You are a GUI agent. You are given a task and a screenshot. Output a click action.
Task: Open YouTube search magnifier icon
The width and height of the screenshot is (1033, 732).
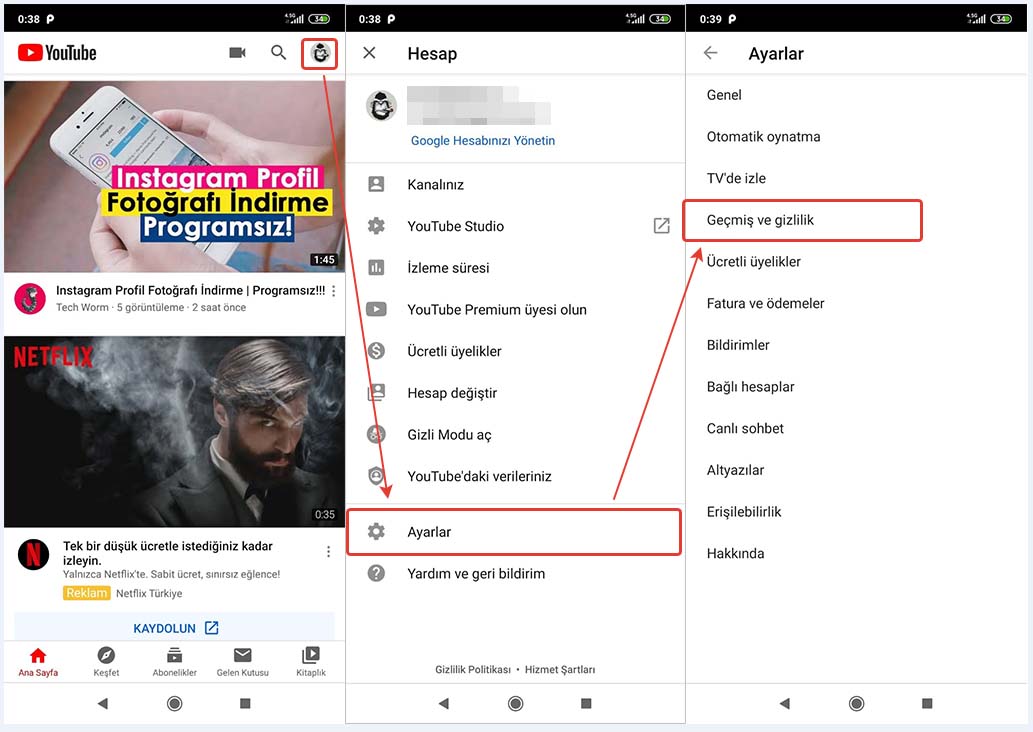point(279,53)
